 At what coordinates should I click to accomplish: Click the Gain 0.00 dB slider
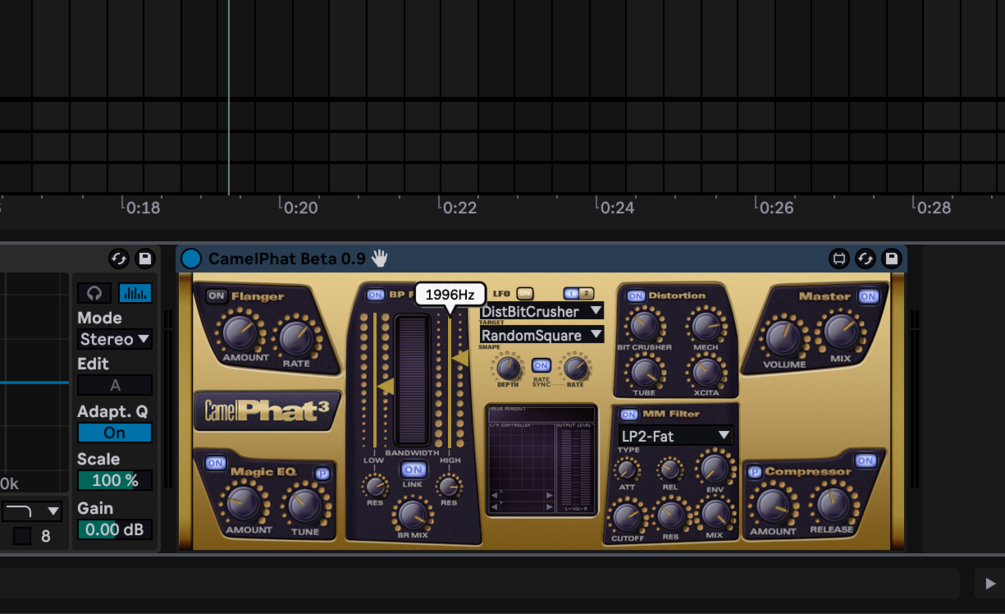pyautogui.click(x=115, y=529)
